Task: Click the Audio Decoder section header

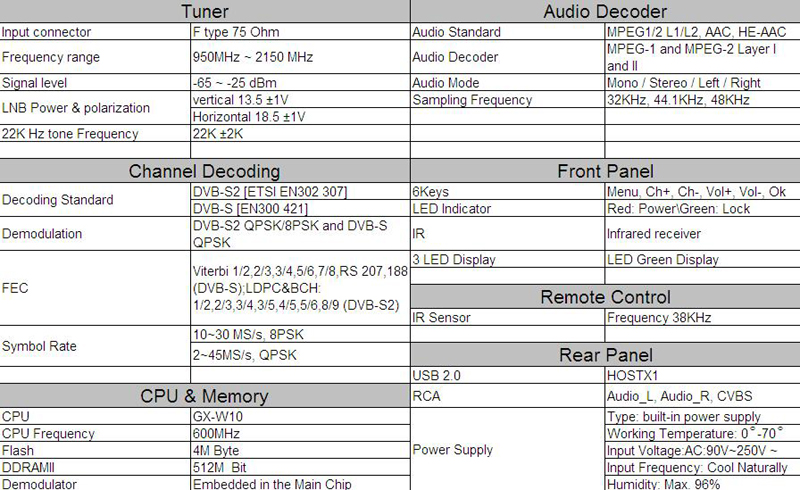Action: (605, 11)
